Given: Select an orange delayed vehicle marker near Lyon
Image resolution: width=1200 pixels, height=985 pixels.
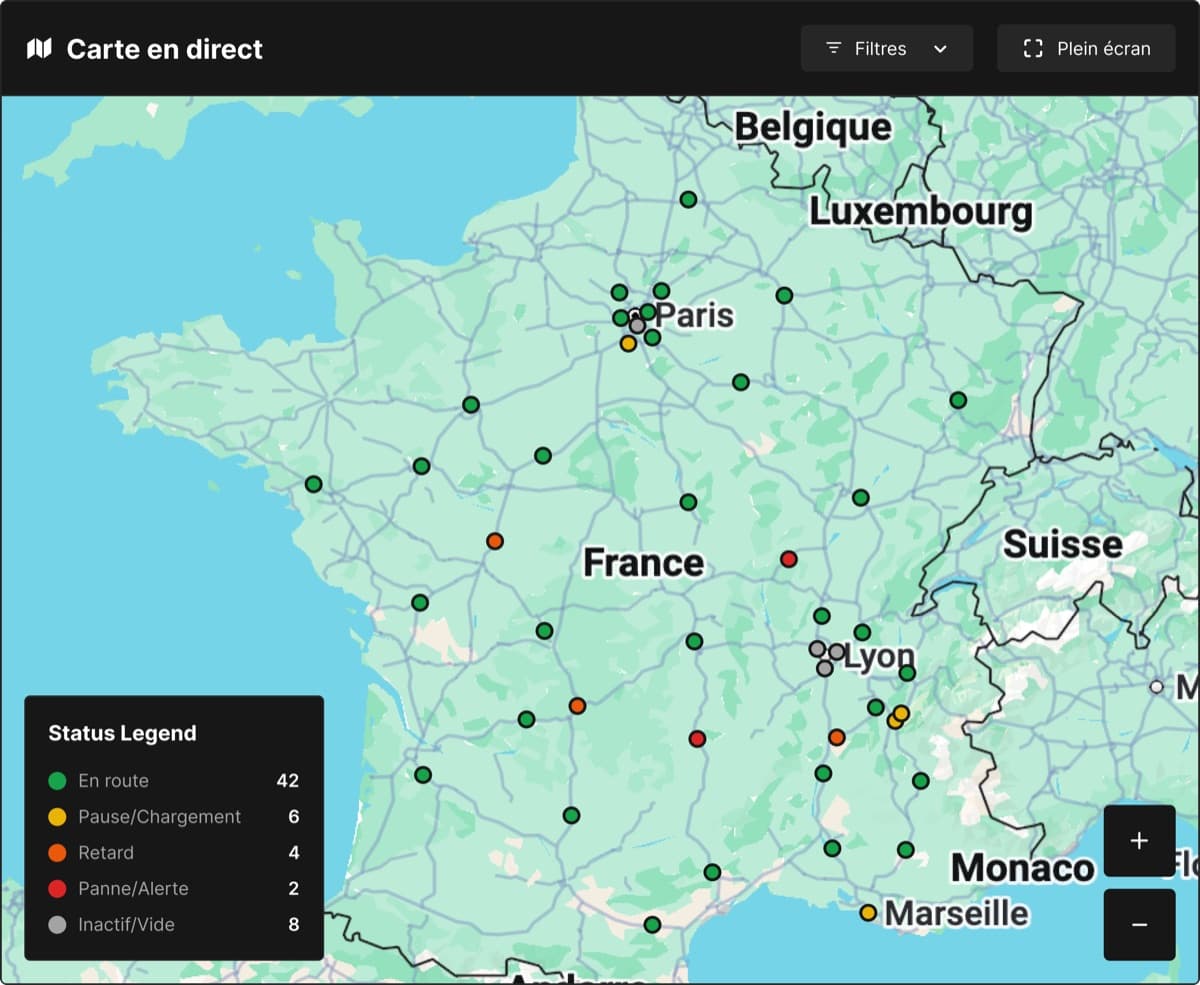Looking at the screenshot, I should click(836, 736).
